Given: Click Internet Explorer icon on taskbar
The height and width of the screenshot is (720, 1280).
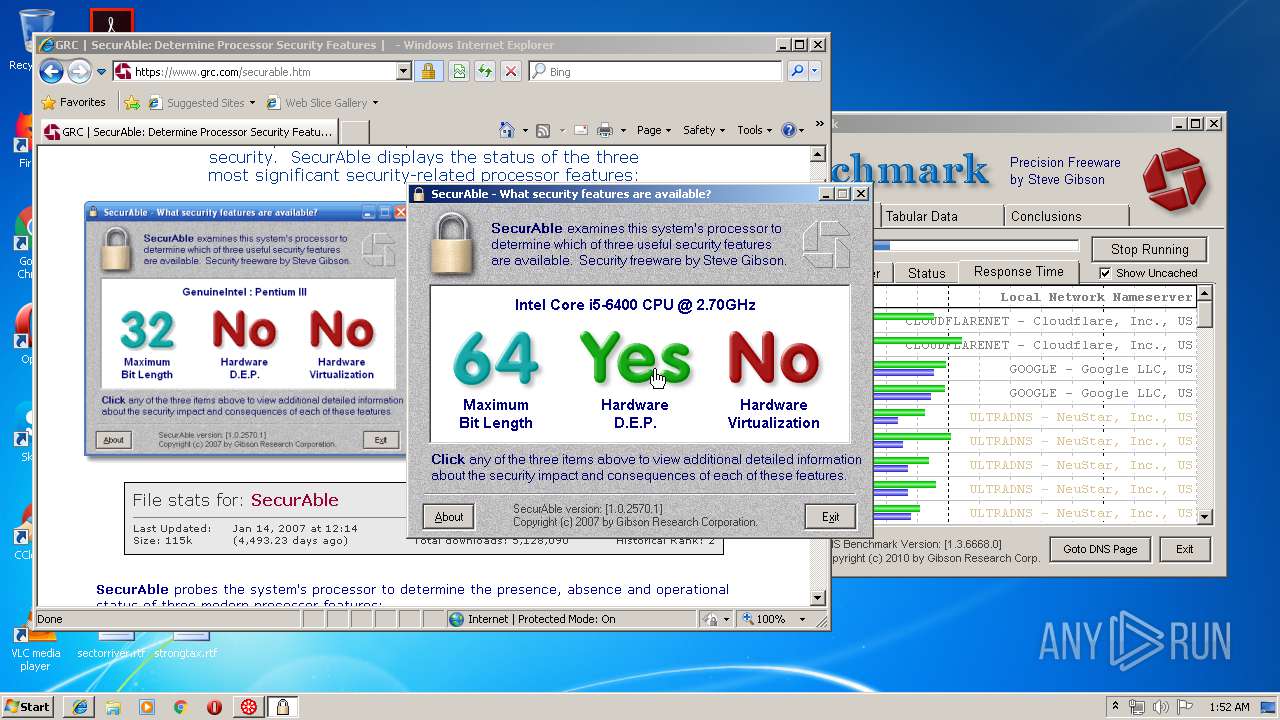Looking at the screenshot, I should coord(79,707).
